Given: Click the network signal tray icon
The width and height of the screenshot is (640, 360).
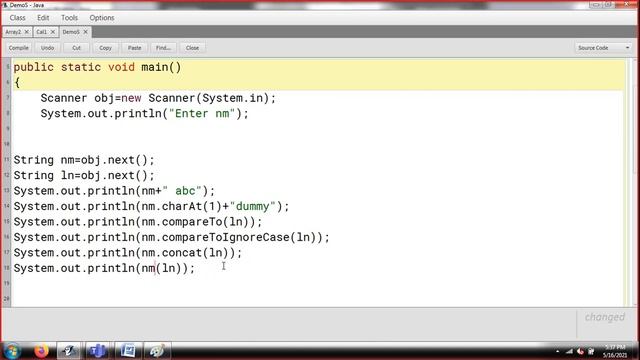Looking at the screenshot, I should (569, 351).
